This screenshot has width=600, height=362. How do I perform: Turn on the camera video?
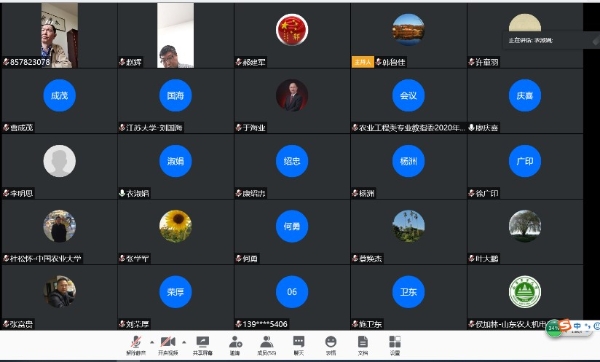coord(168,345)
